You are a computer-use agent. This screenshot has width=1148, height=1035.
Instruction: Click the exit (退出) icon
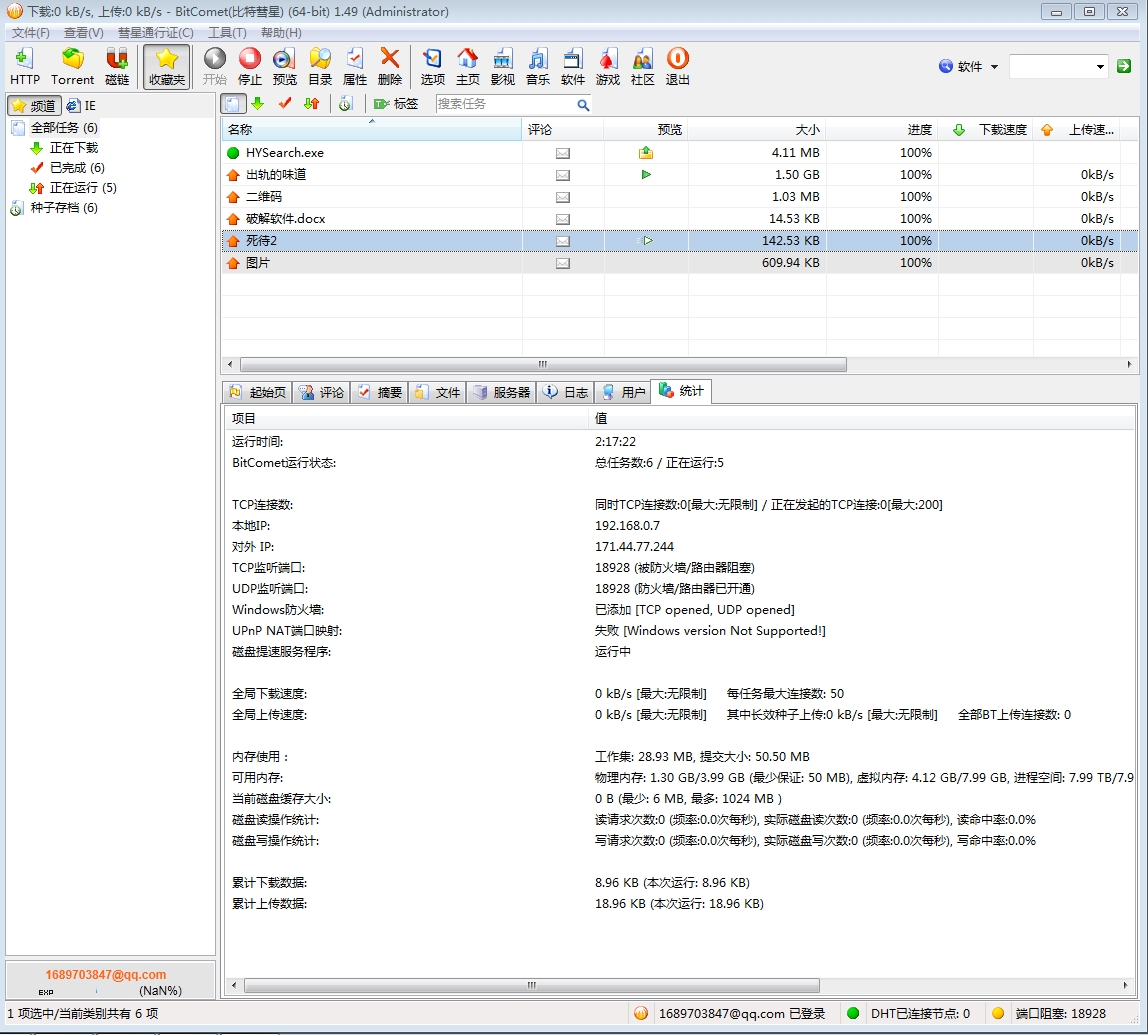click(677, 67)
